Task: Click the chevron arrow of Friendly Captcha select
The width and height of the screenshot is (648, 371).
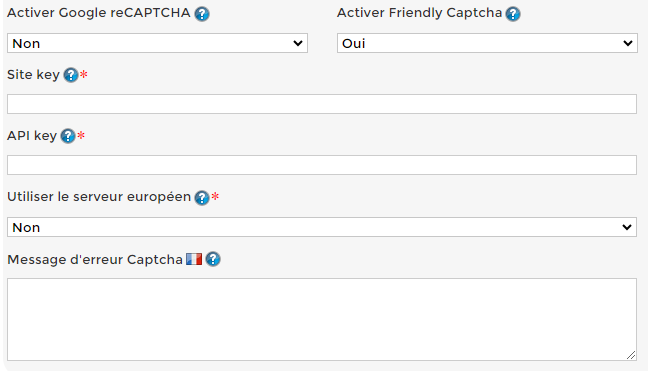Action: [628, 43]
